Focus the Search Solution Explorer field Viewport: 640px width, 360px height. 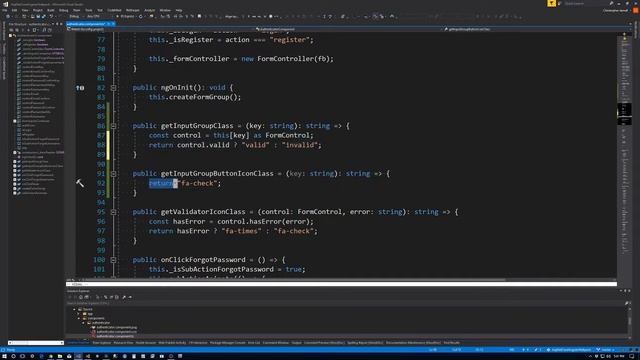(345, 303)
